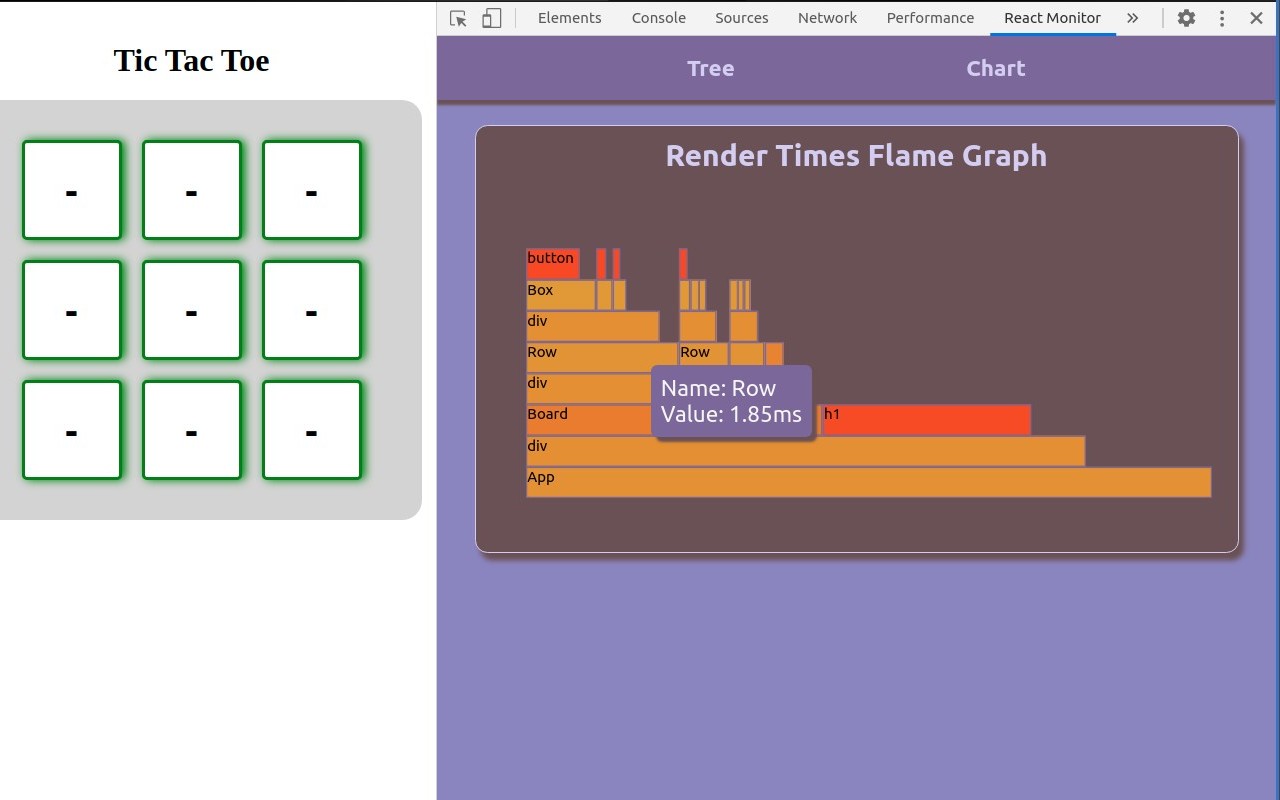This screenshot has height=800, width=1280.
Task: Open the Network tab
Action: 827,18
